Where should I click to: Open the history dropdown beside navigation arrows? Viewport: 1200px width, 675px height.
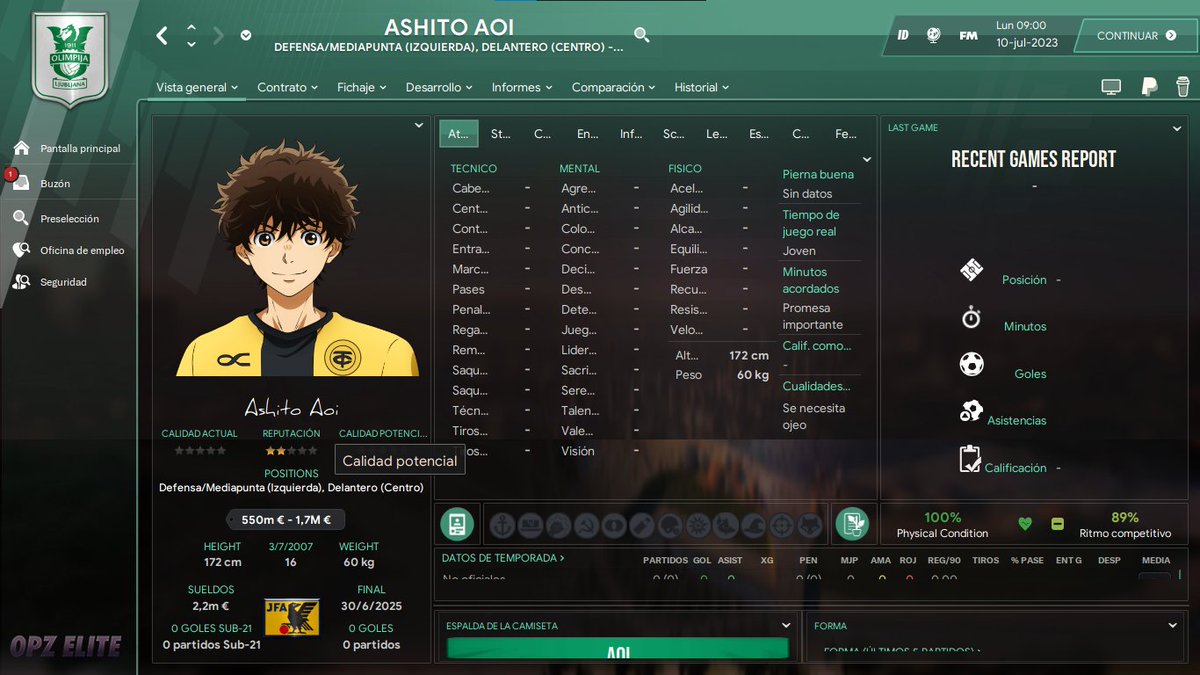246,36
